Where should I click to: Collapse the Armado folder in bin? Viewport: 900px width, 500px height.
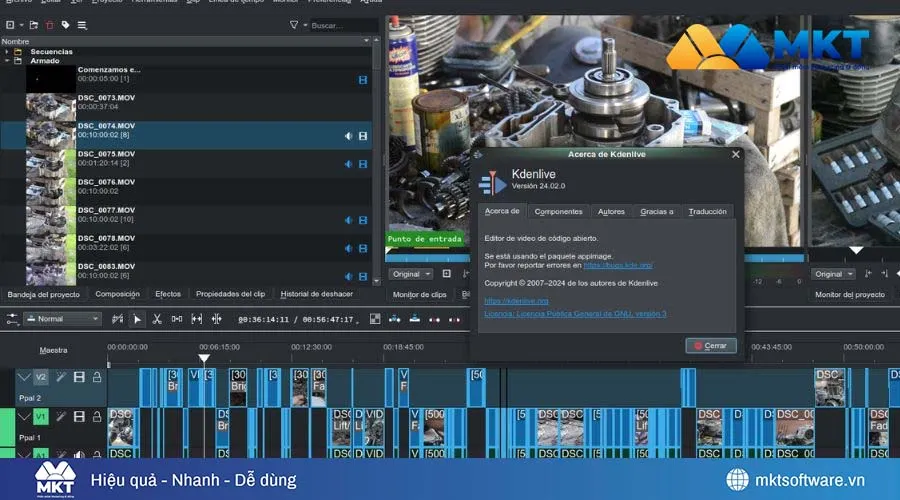(x=8, y=60)
